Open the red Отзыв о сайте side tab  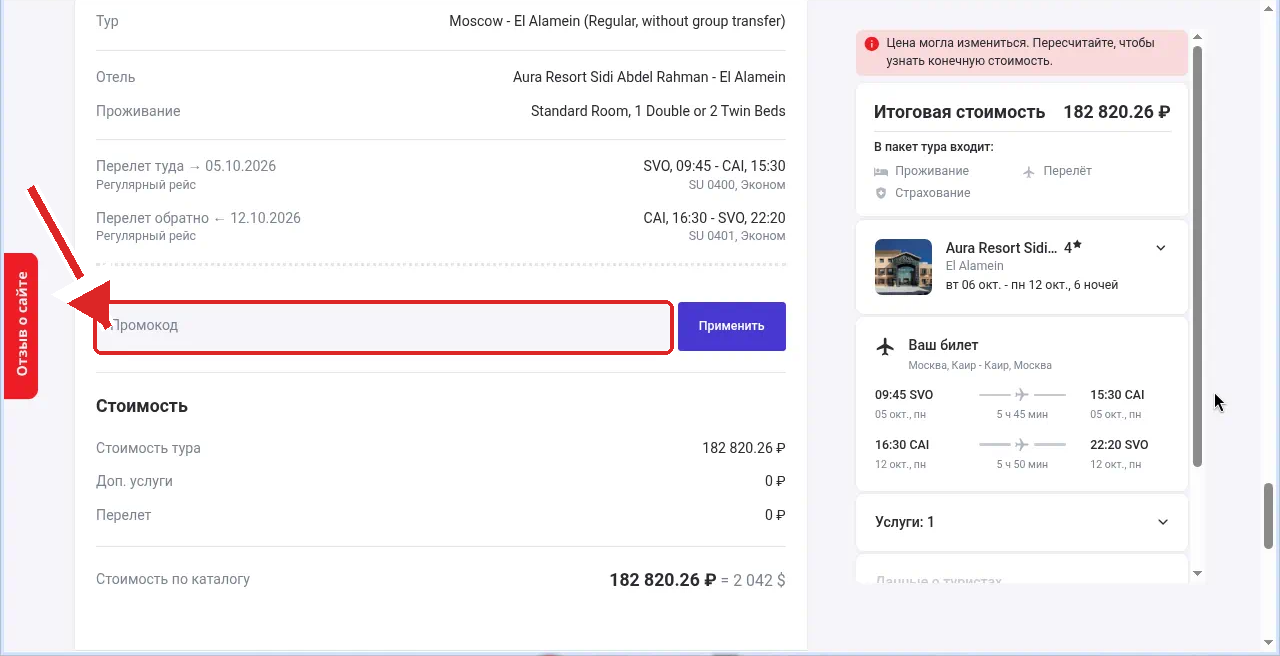pyautogui.click(x=21, y=326)
